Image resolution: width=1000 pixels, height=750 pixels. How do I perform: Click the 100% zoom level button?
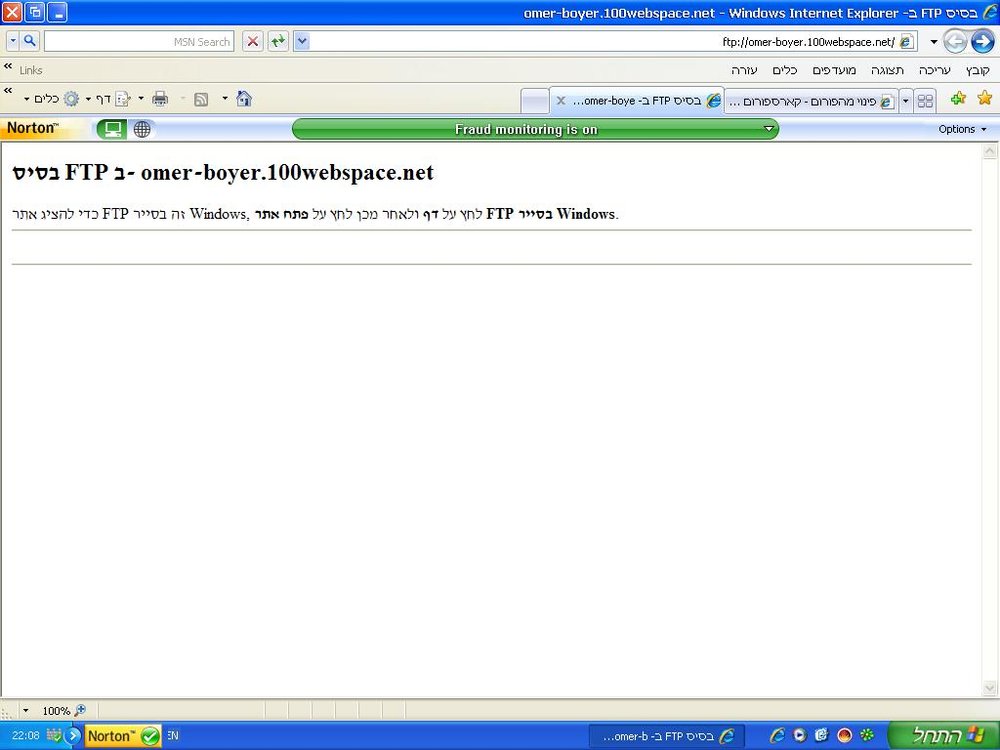[64, 710]
